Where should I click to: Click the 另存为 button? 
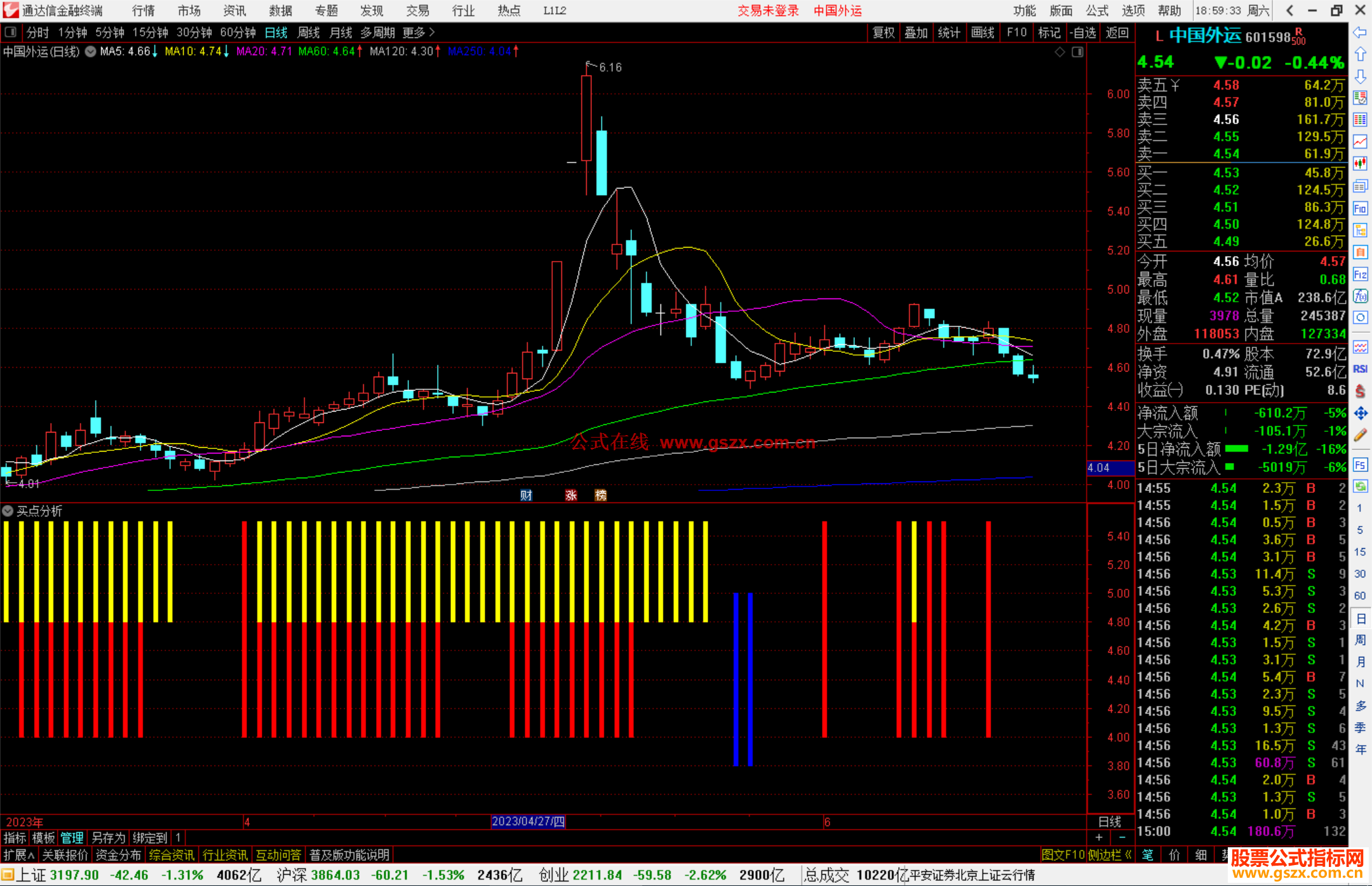click(x=109, y=838)
